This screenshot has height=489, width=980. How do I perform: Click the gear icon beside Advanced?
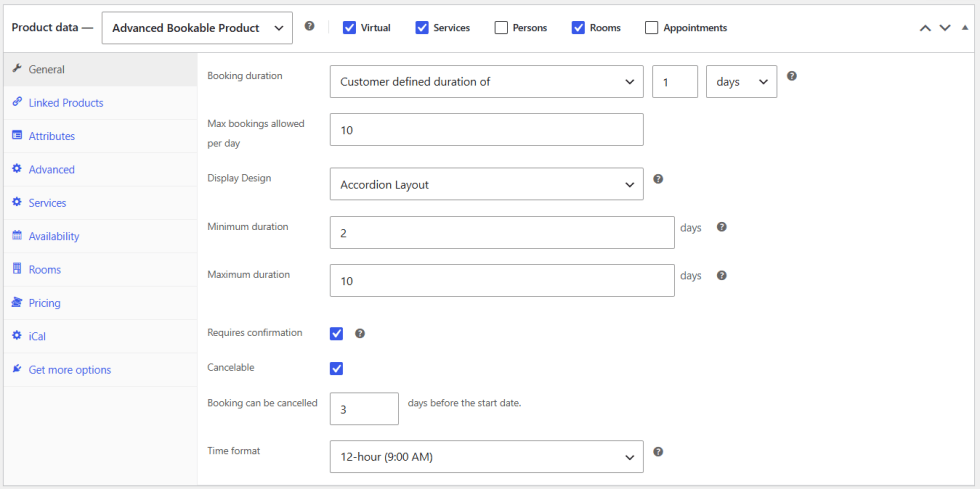17,169
